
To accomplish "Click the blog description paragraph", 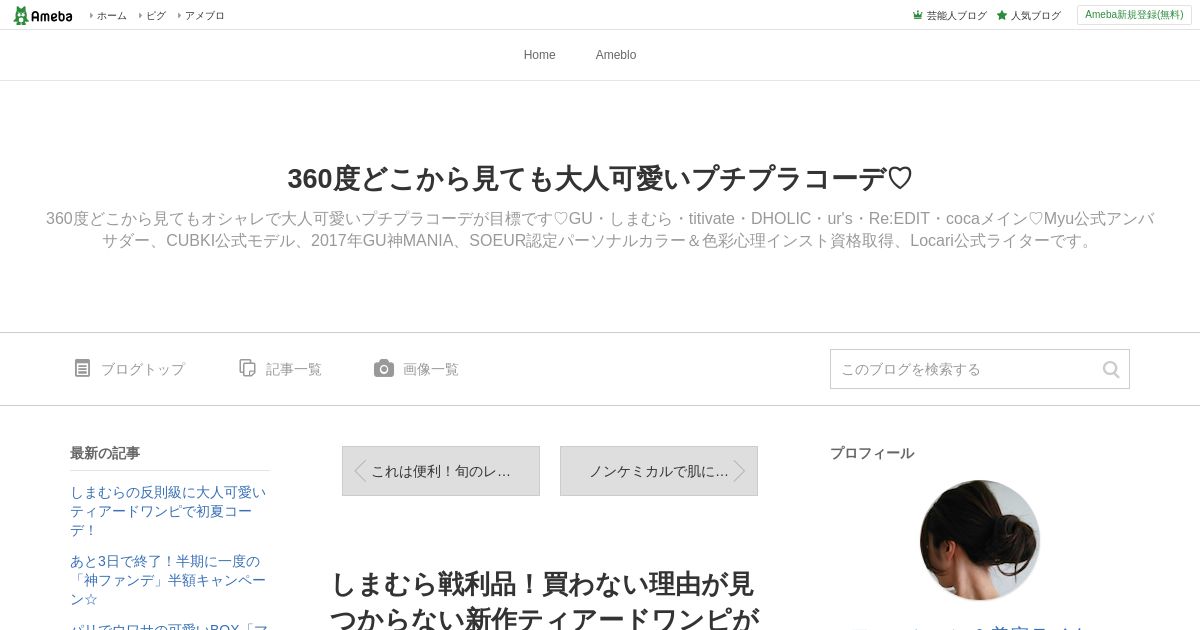I will coord(600,230).
